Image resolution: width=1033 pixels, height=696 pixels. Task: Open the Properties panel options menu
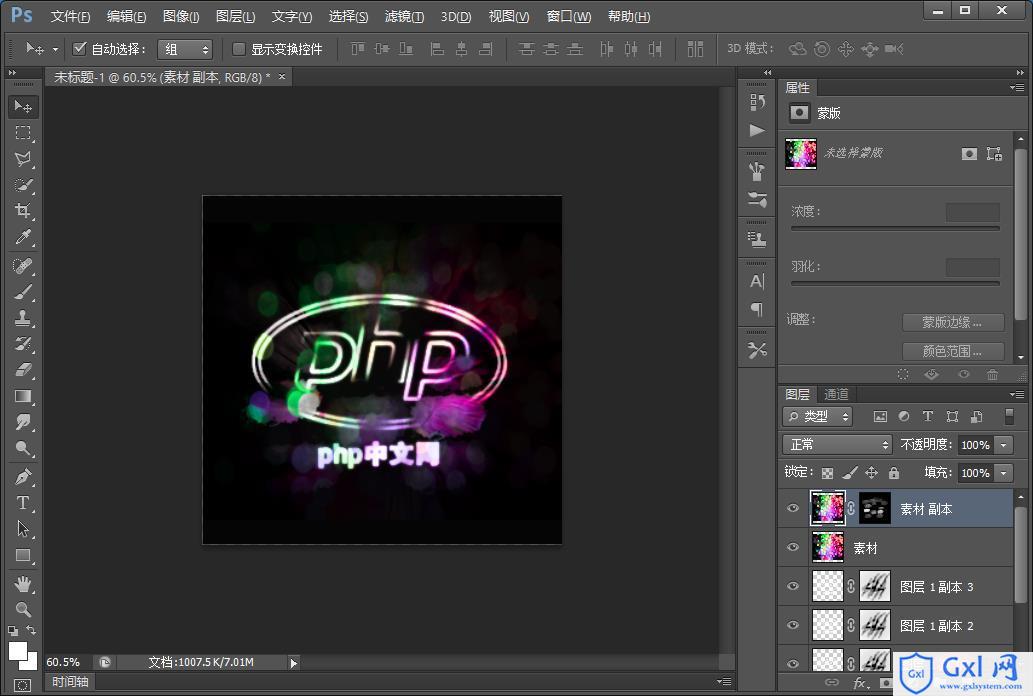pos(1017,88)
